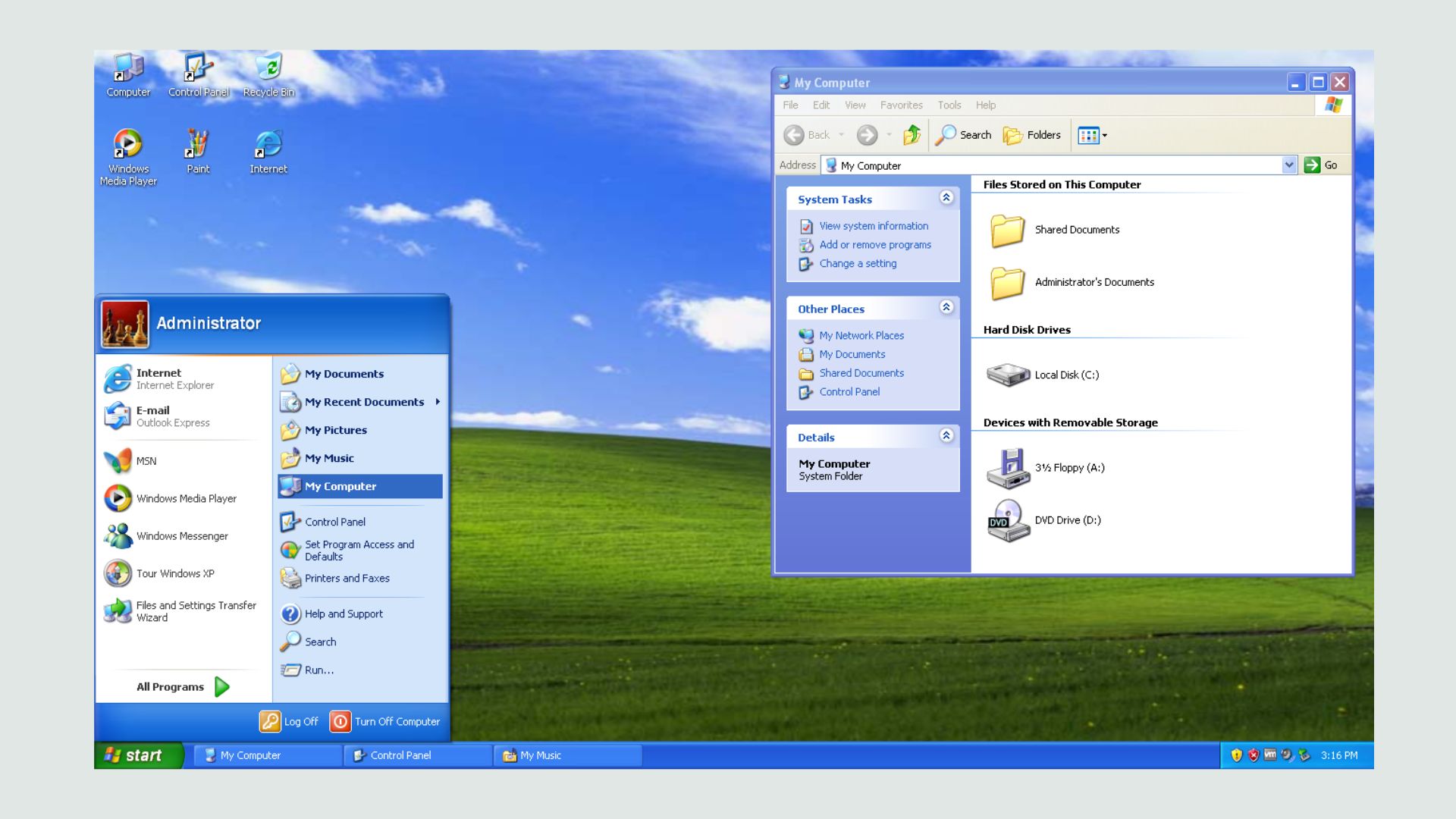Collapse the Other Places panel
1456x819 pixels.
946,307
